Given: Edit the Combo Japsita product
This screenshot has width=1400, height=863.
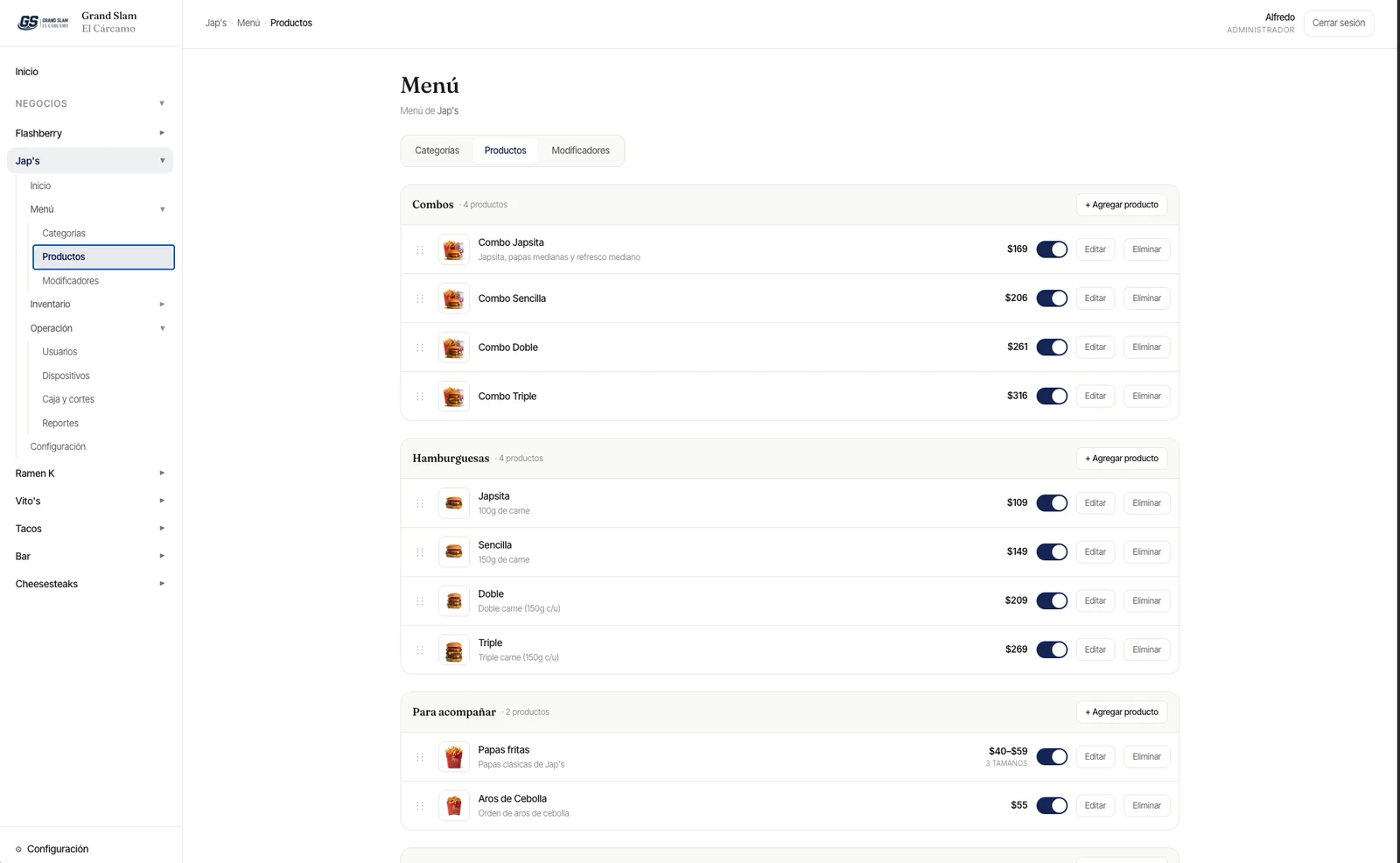Looking at the screenshot, I should (1095, 249).
